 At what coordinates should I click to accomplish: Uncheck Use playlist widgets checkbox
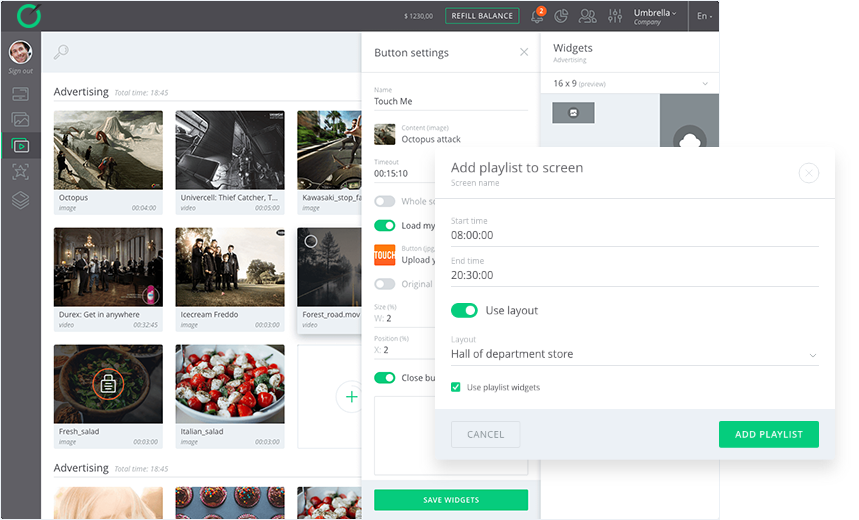tap(456, 387)
